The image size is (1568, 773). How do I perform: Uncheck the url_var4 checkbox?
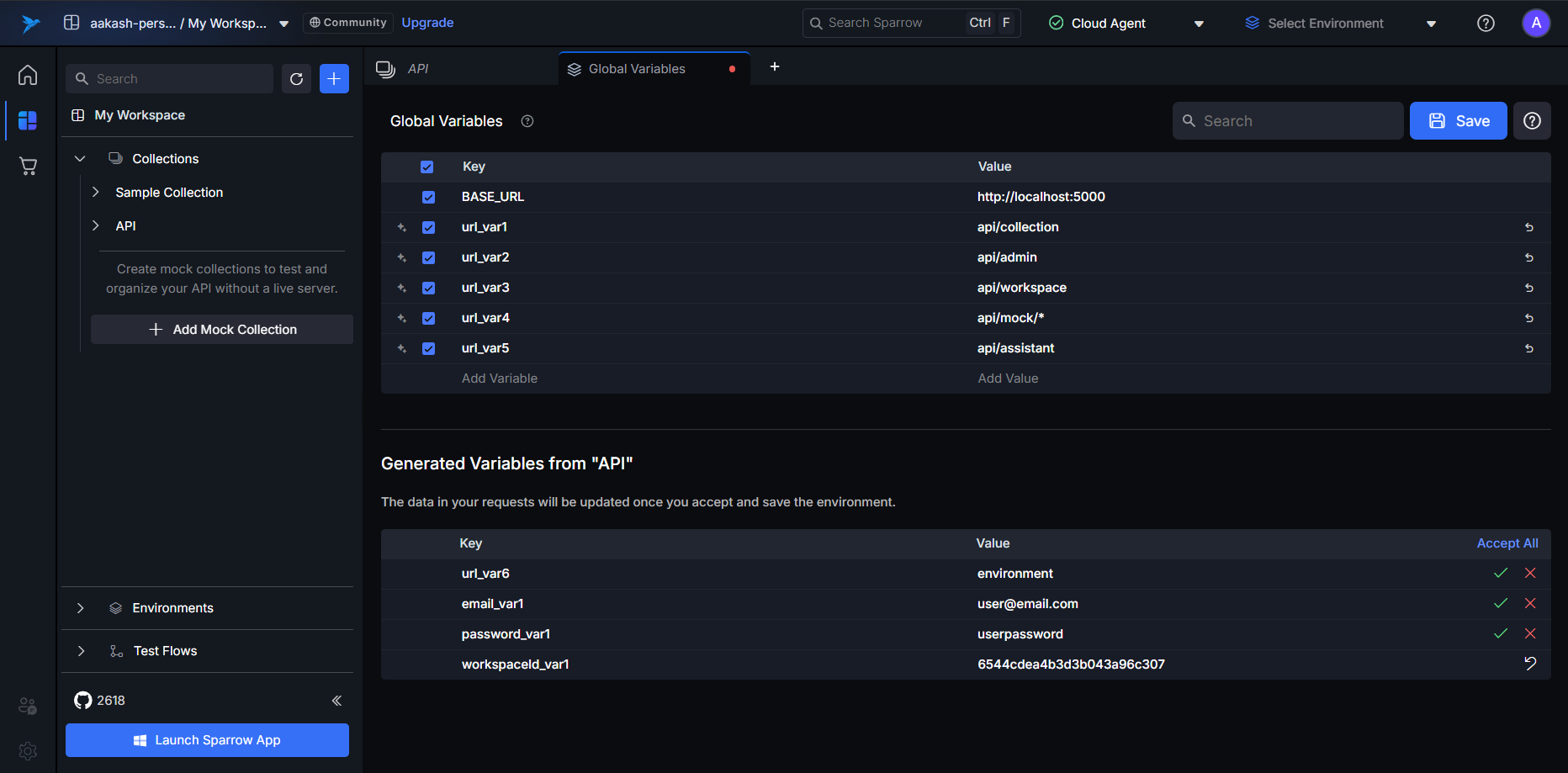coord(429,318)
